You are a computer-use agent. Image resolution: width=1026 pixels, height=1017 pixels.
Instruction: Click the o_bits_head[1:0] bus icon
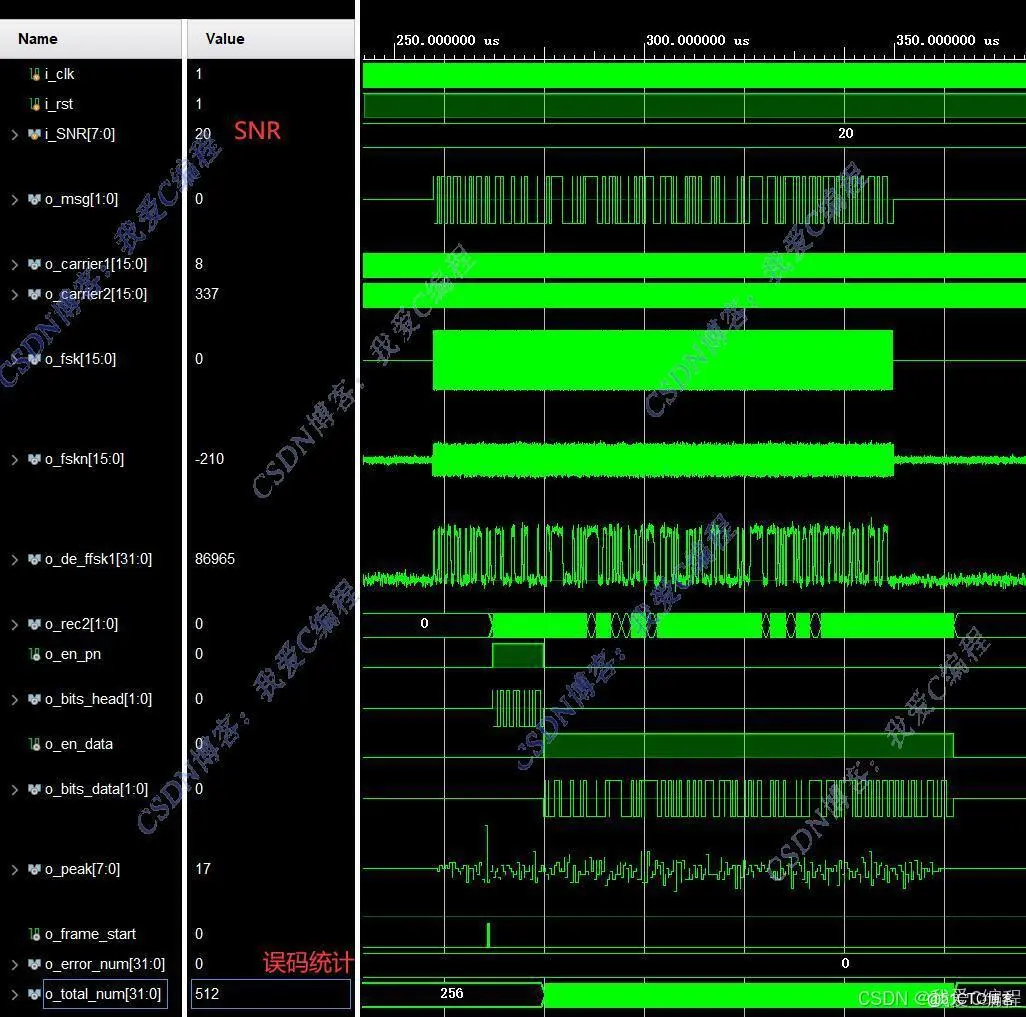35,700
